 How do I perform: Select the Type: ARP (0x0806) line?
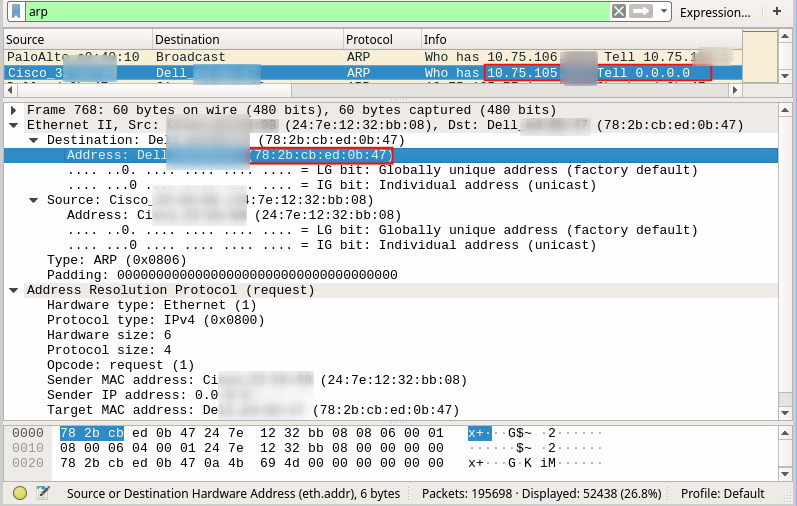coord(390,260)
